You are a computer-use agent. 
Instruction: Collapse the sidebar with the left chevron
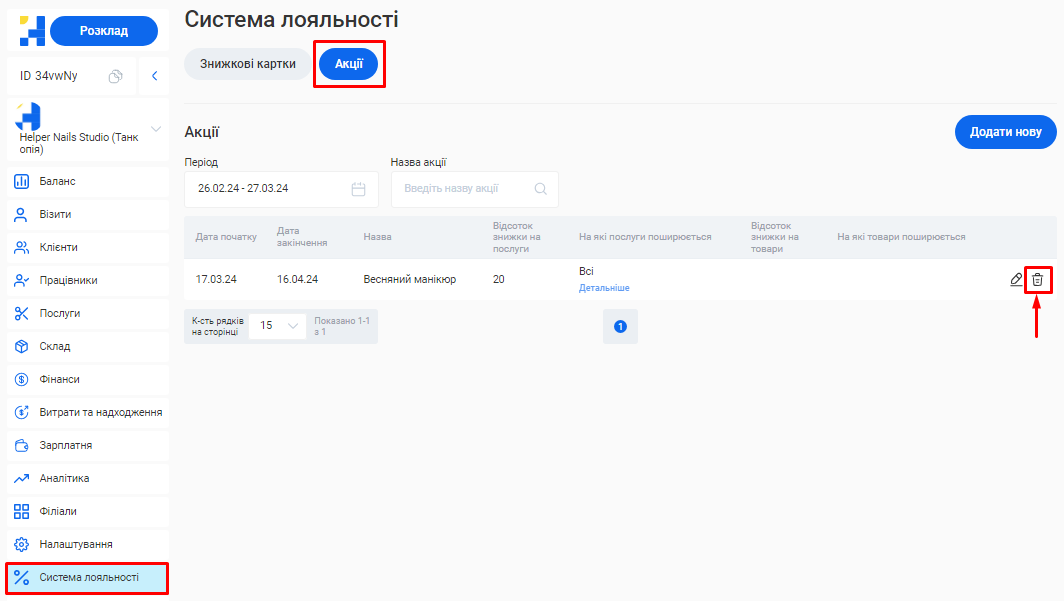click(x=154, y=76)
